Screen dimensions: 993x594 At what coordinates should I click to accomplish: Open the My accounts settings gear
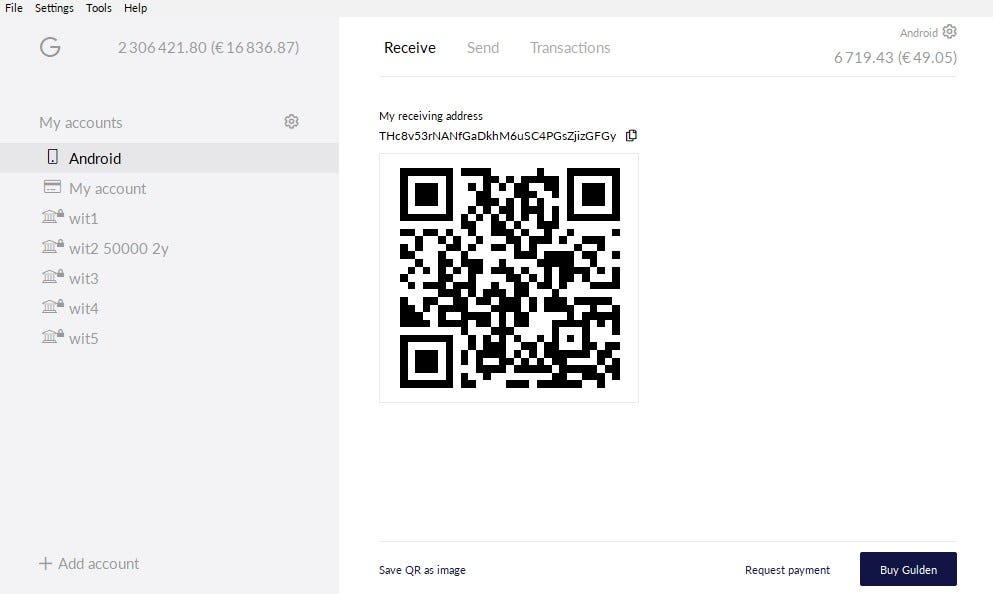(291, 122)
